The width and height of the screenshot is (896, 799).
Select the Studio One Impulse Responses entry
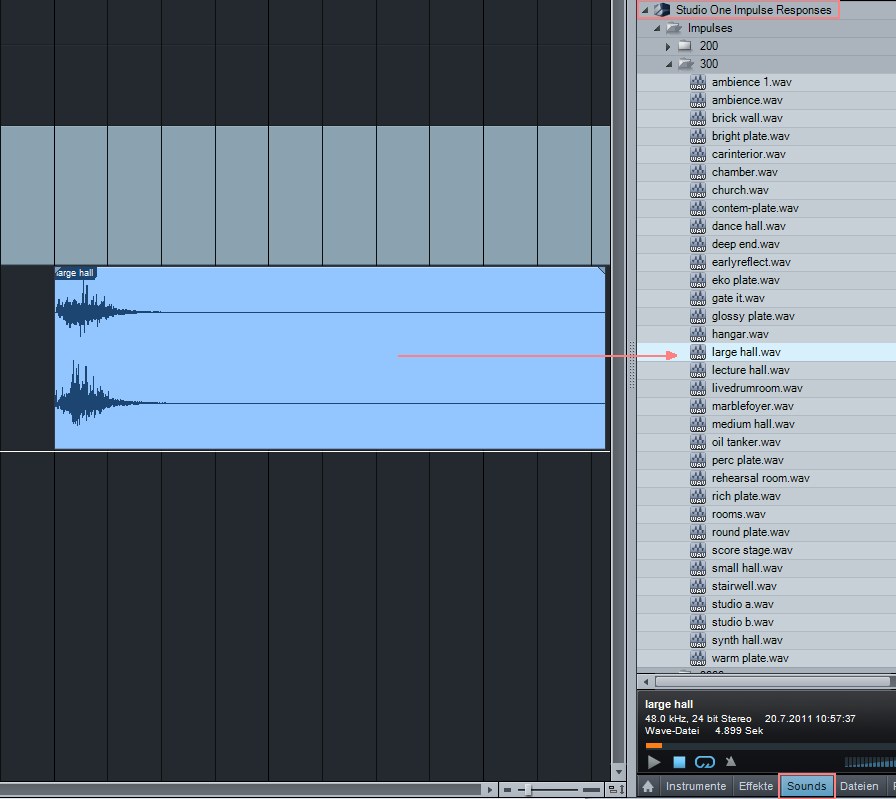pyautogui.click(x=753, y=10)
